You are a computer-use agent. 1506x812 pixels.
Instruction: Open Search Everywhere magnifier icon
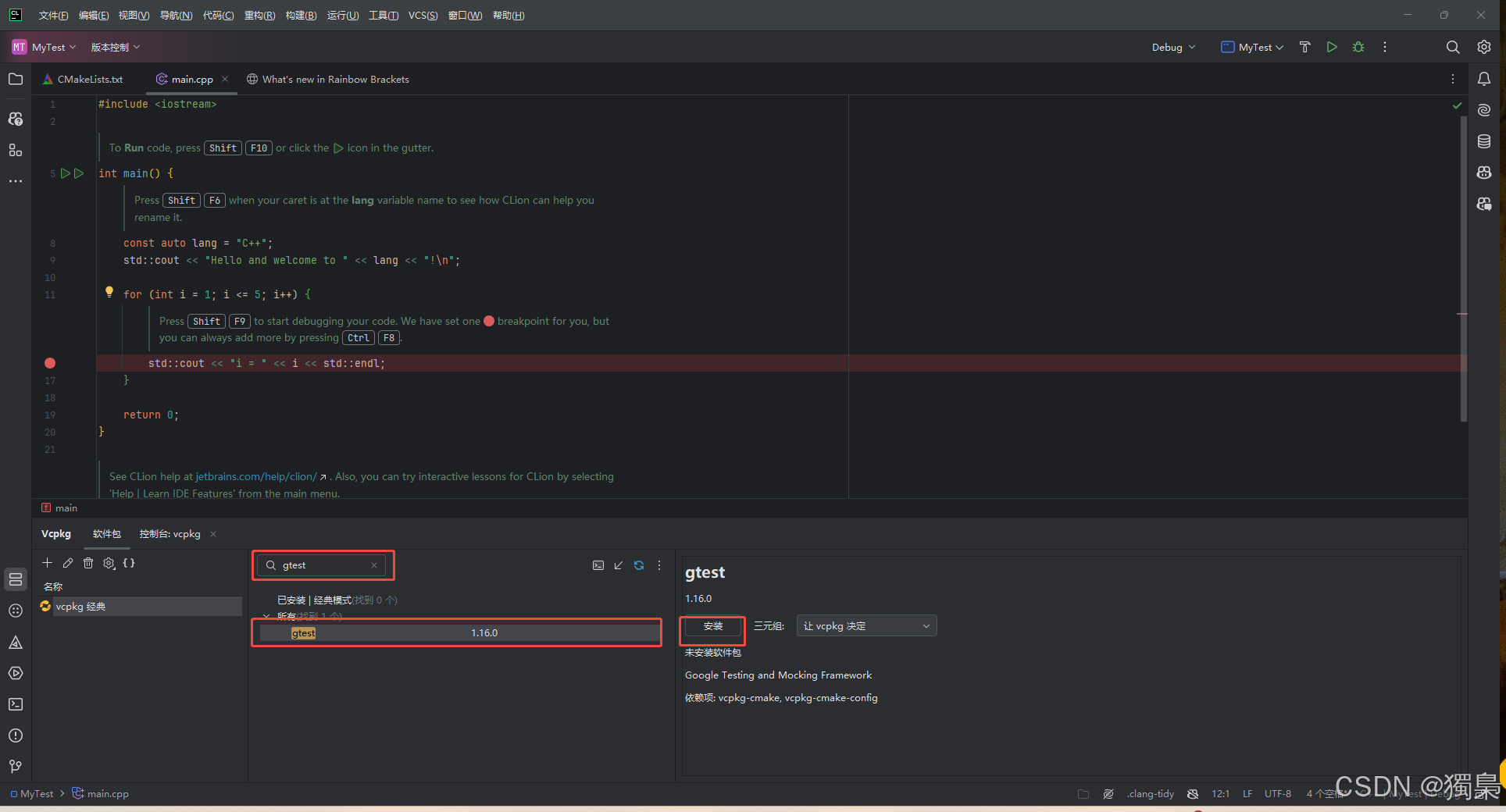pyautogui.click(x=1453, y=47)
